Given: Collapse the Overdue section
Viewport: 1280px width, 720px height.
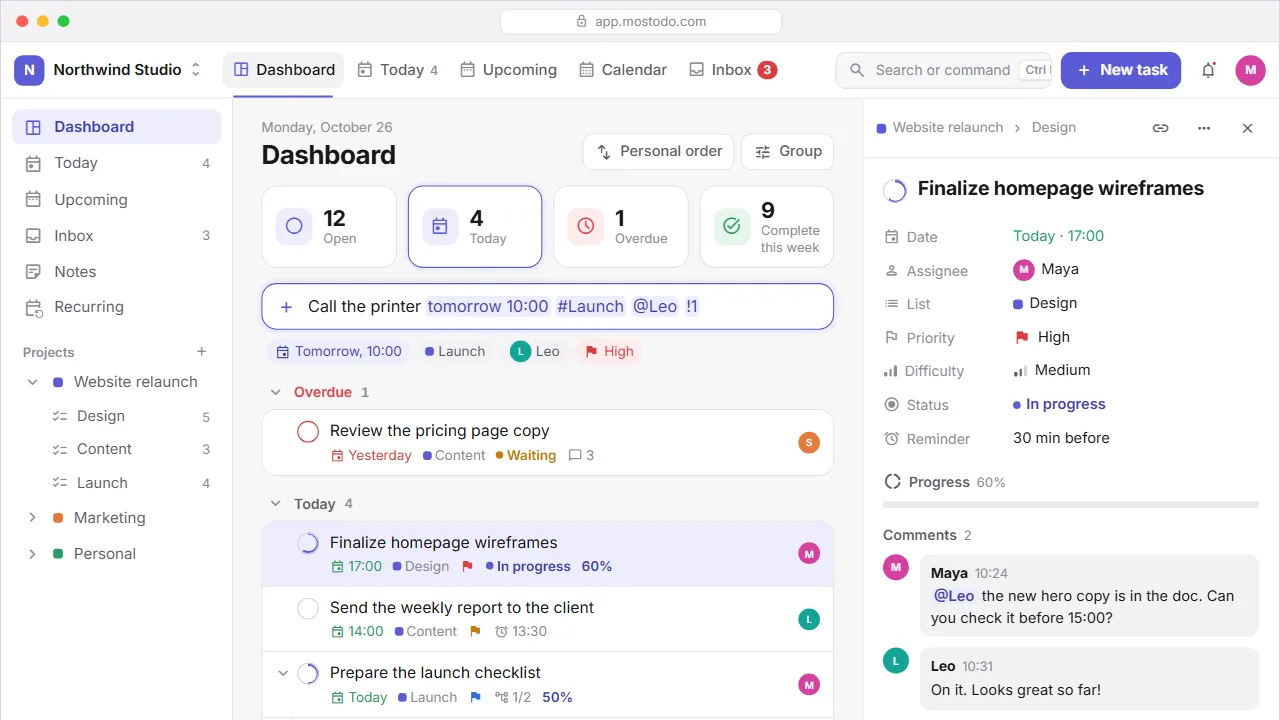Looking at the screenshot, I should [275, 392].
